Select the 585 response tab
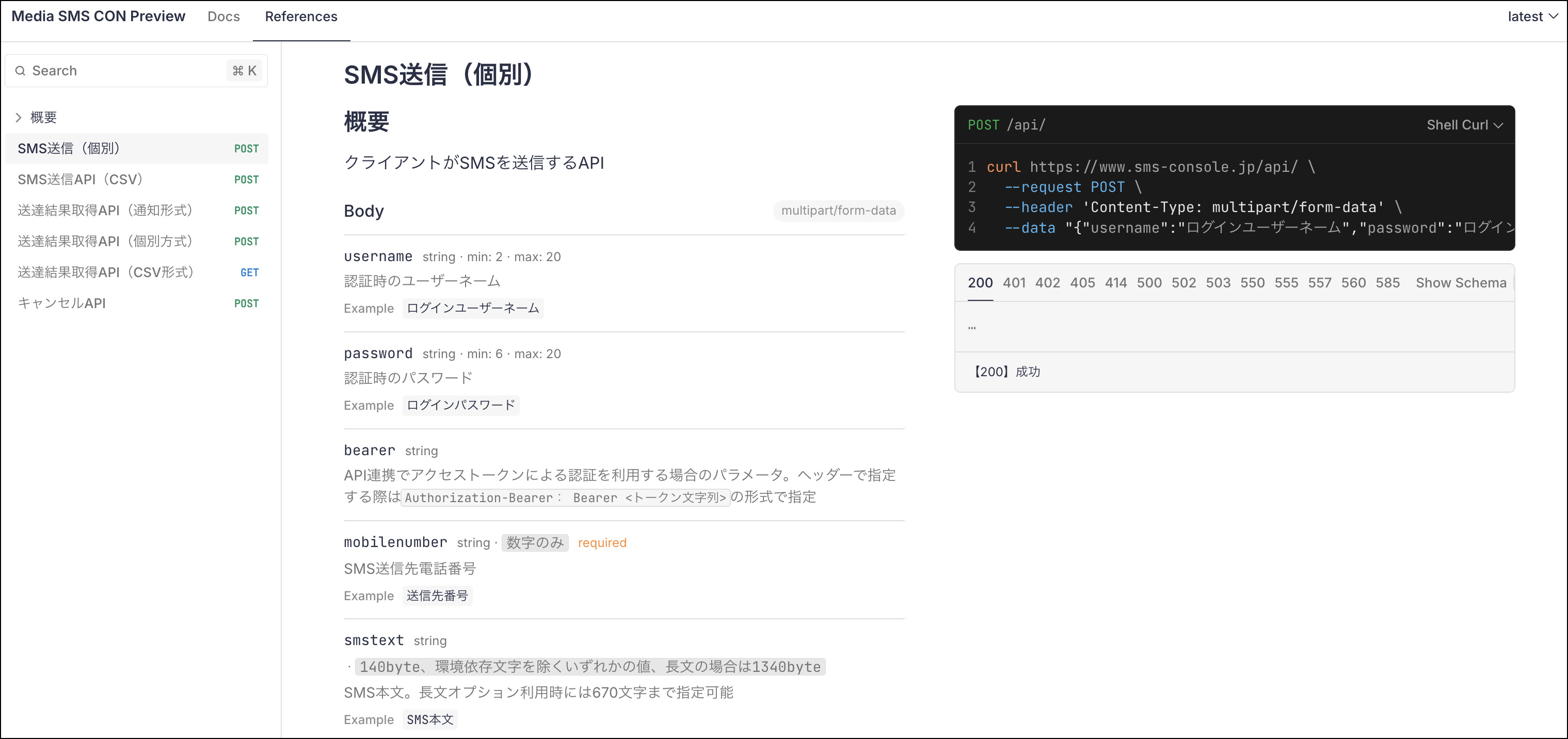This screenshot has height=739, width=1568. (x=1387, y=283)
